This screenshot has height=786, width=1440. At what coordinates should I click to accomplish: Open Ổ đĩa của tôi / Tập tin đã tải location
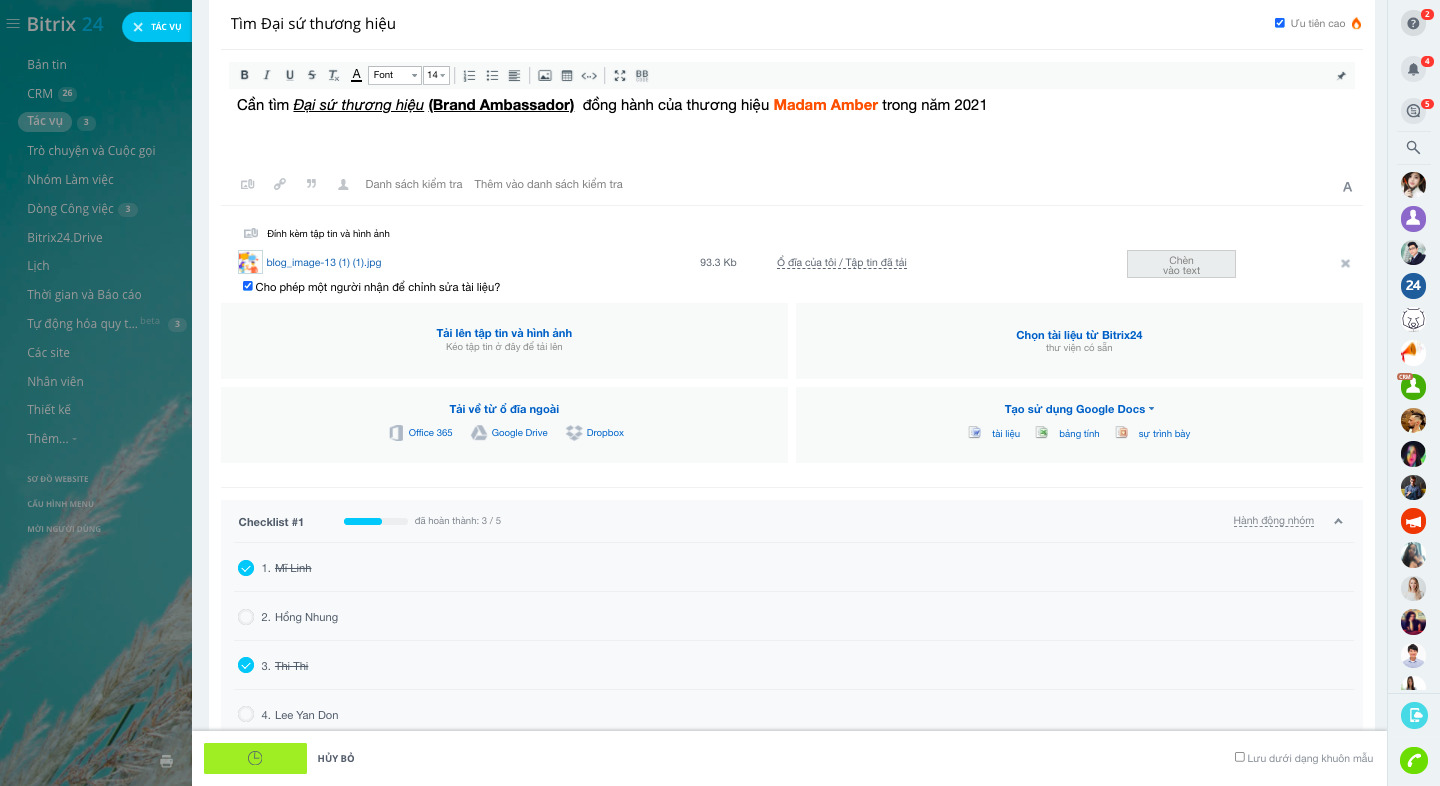[842, 263]
